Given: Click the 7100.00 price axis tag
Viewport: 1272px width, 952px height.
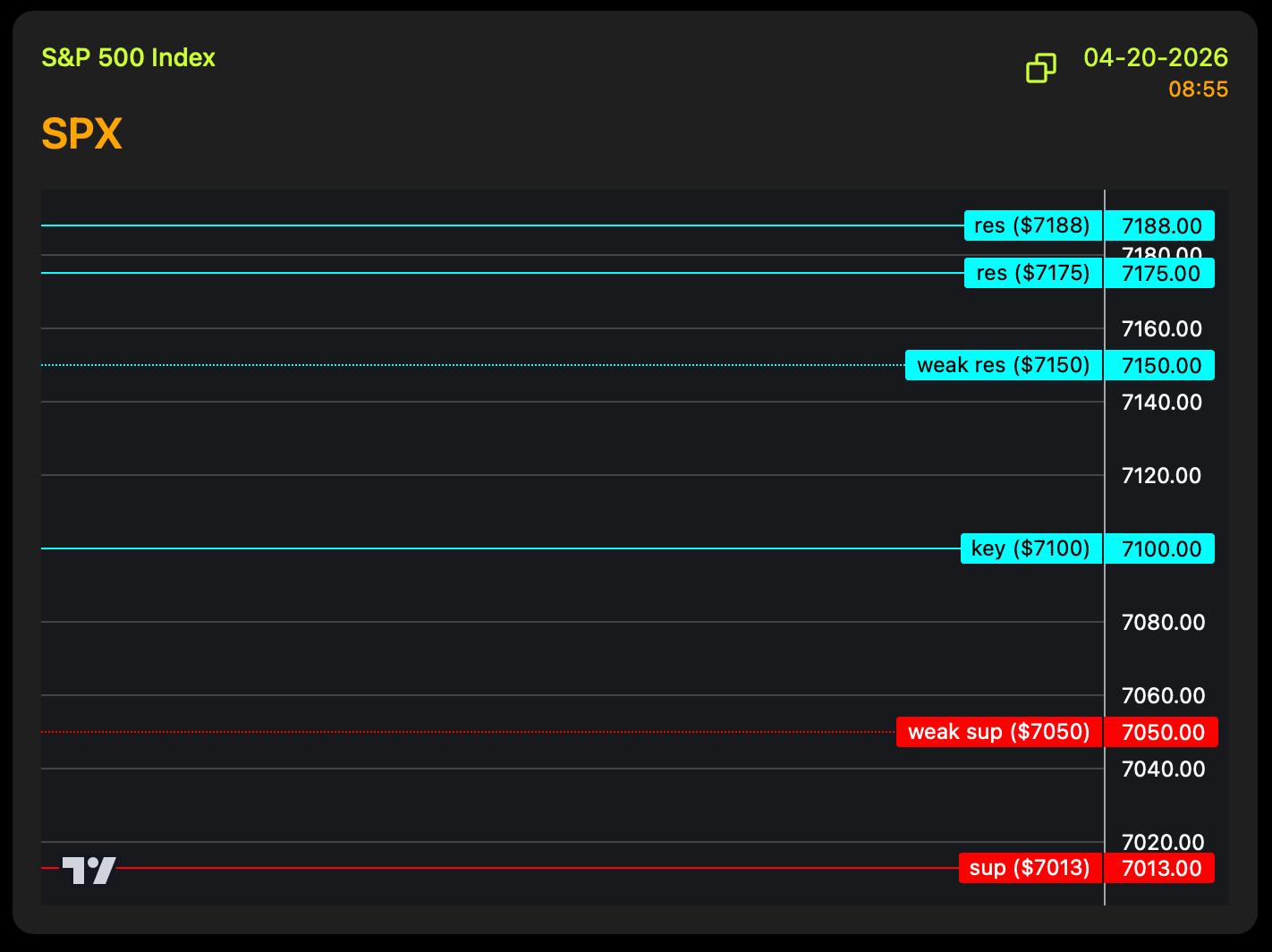Looking at the screenshot, I should click(1160, 548).
